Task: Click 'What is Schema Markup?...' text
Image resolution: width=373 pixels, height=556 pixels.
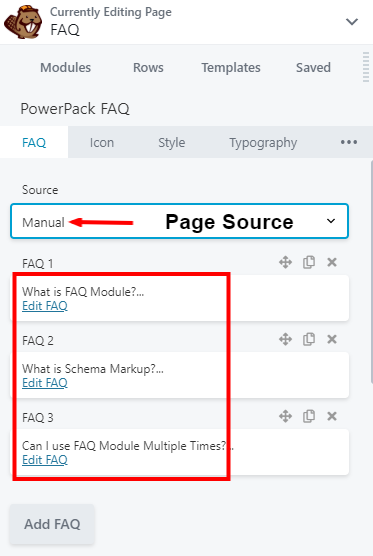Action: coord(93,369)
